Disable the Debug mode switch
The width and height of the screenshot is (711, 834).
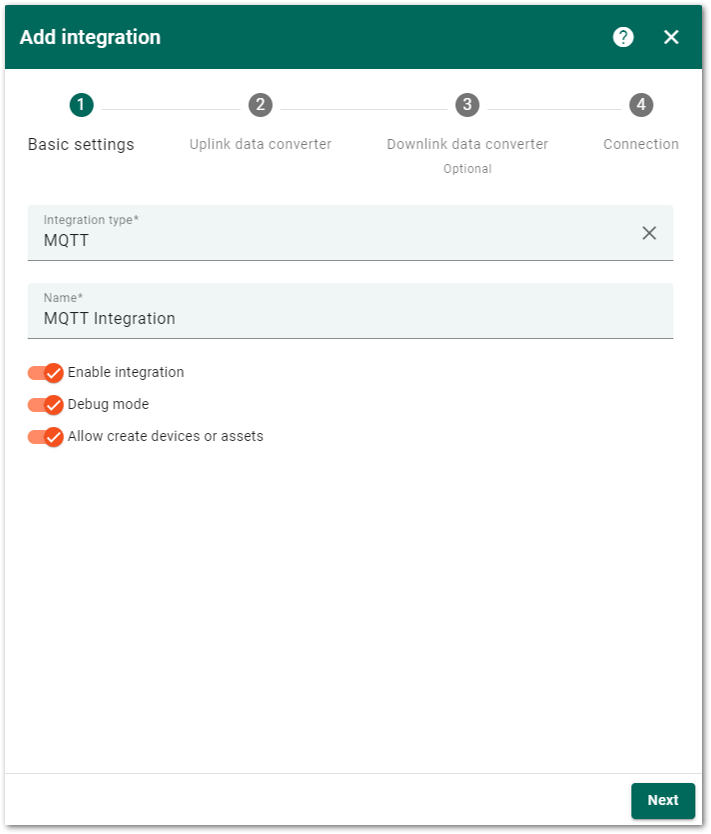(x=46, y=405)
